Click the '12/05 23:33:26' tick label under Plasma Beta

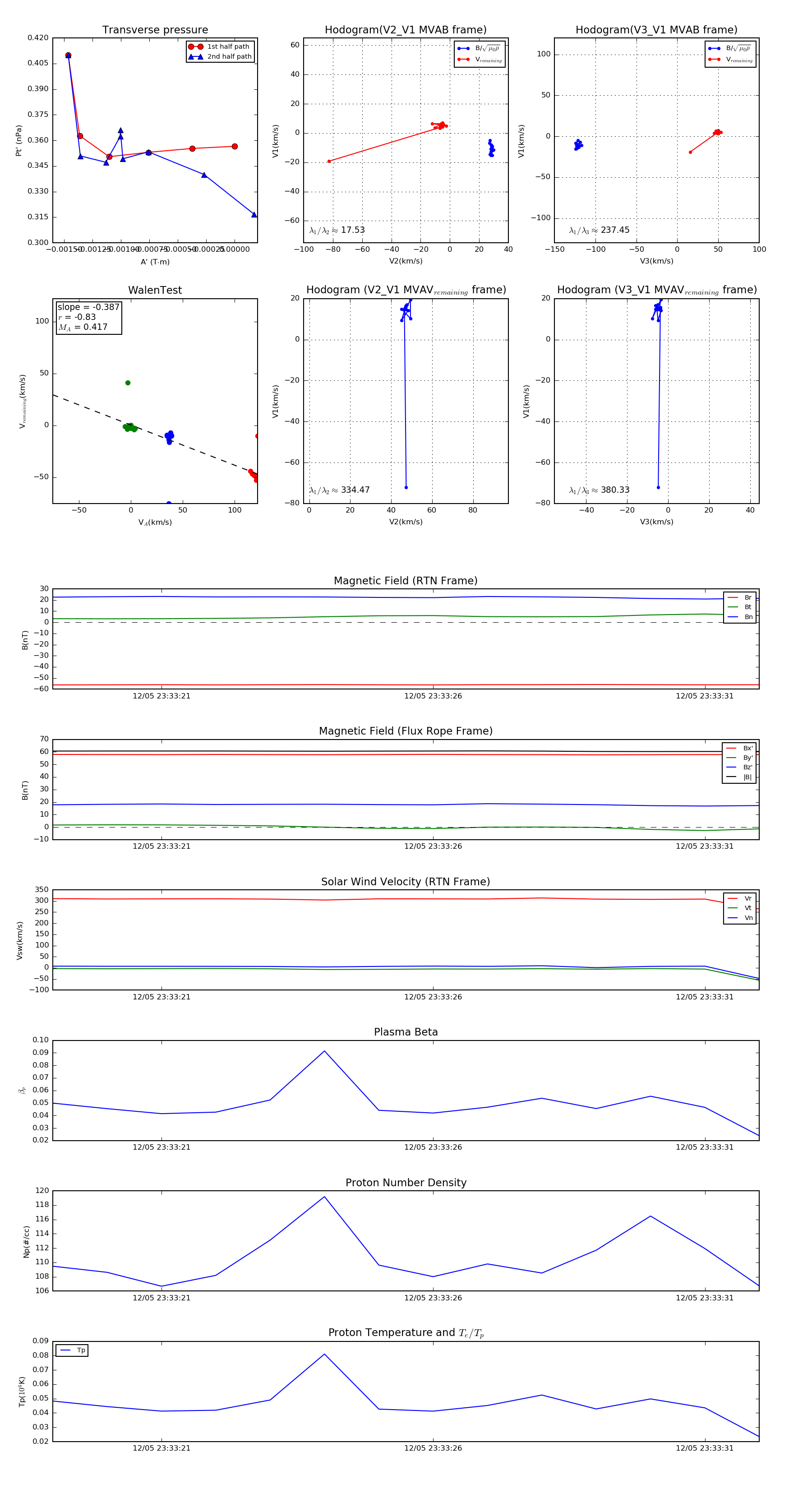click(433, 1147)
